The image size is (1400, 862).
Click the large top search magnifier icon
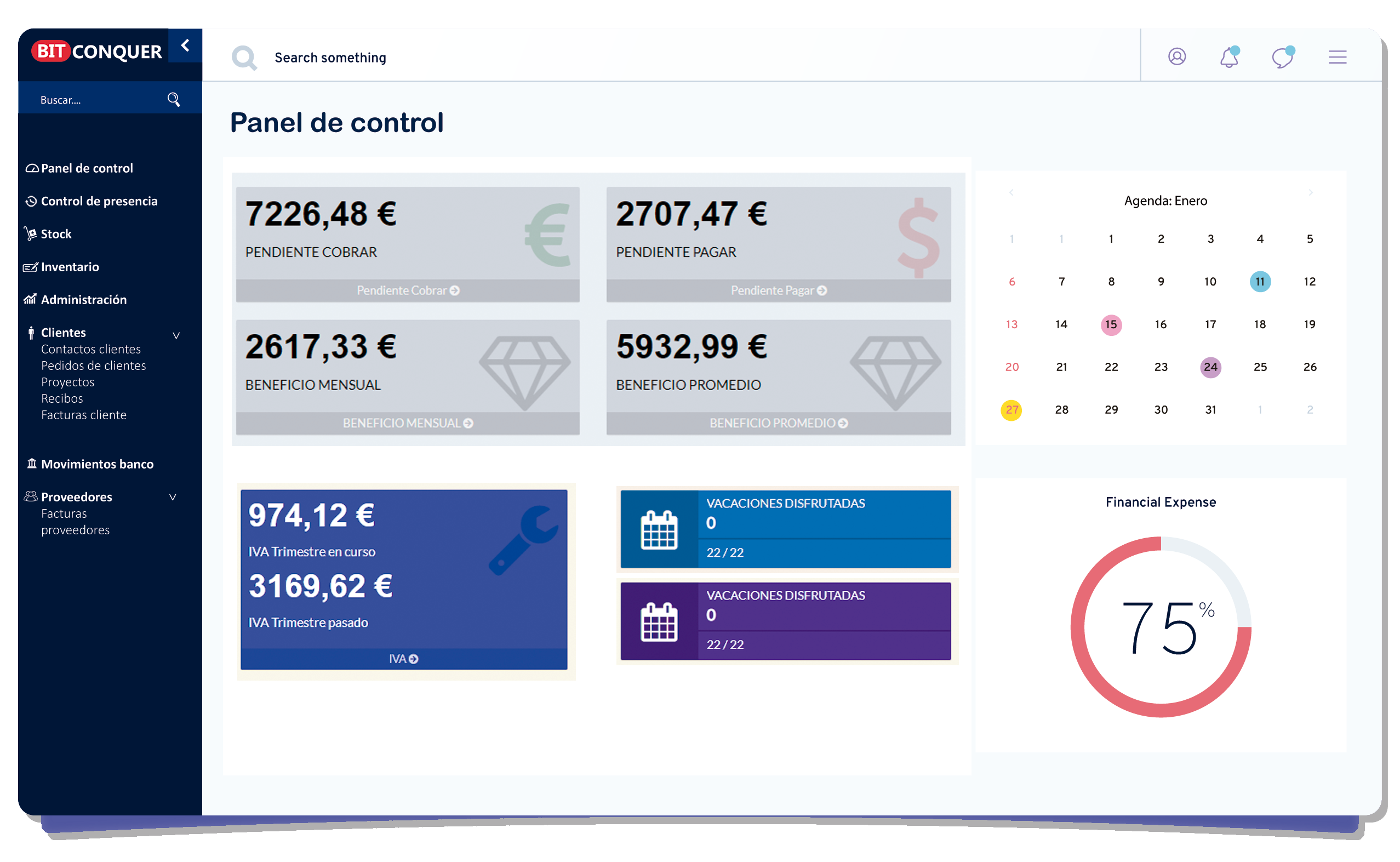pos(244,58)
